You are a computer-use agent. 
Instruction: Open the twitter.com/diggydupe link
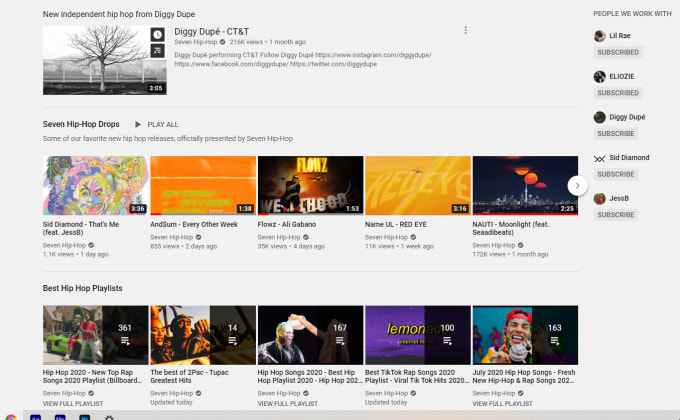(333, 64)
